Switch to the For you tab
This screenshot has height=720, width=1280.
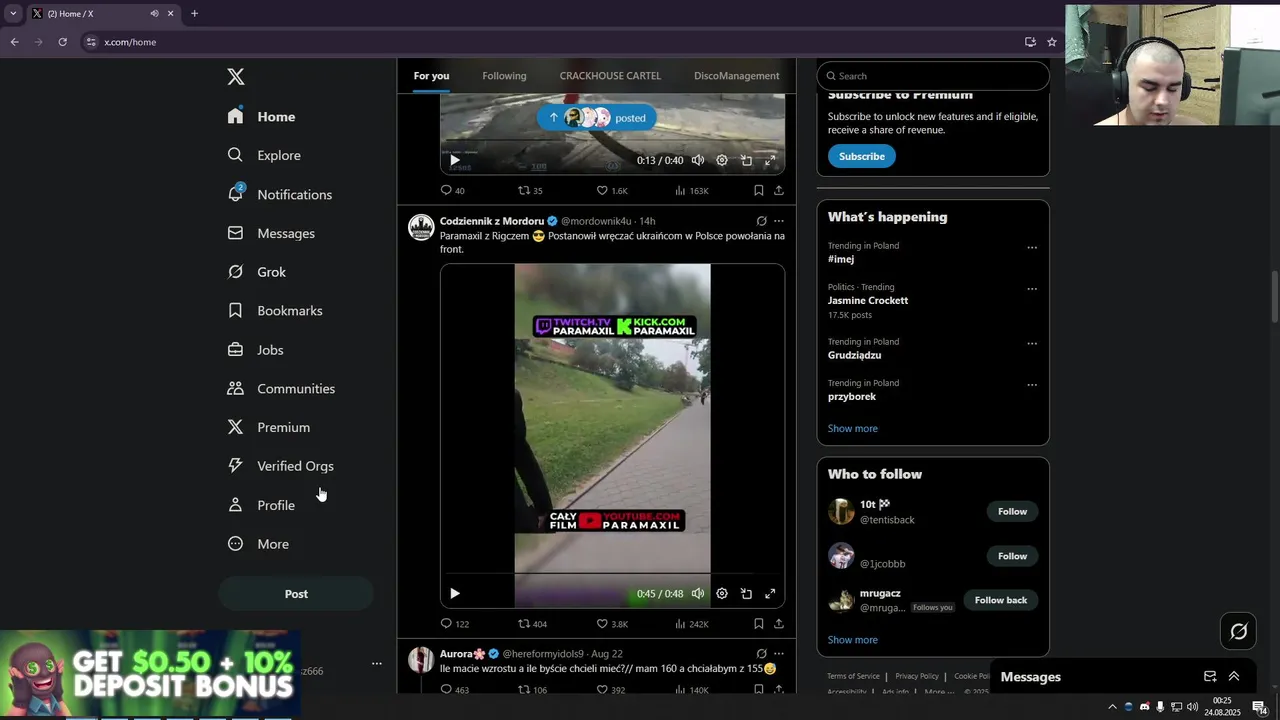[x=431, y=76]
